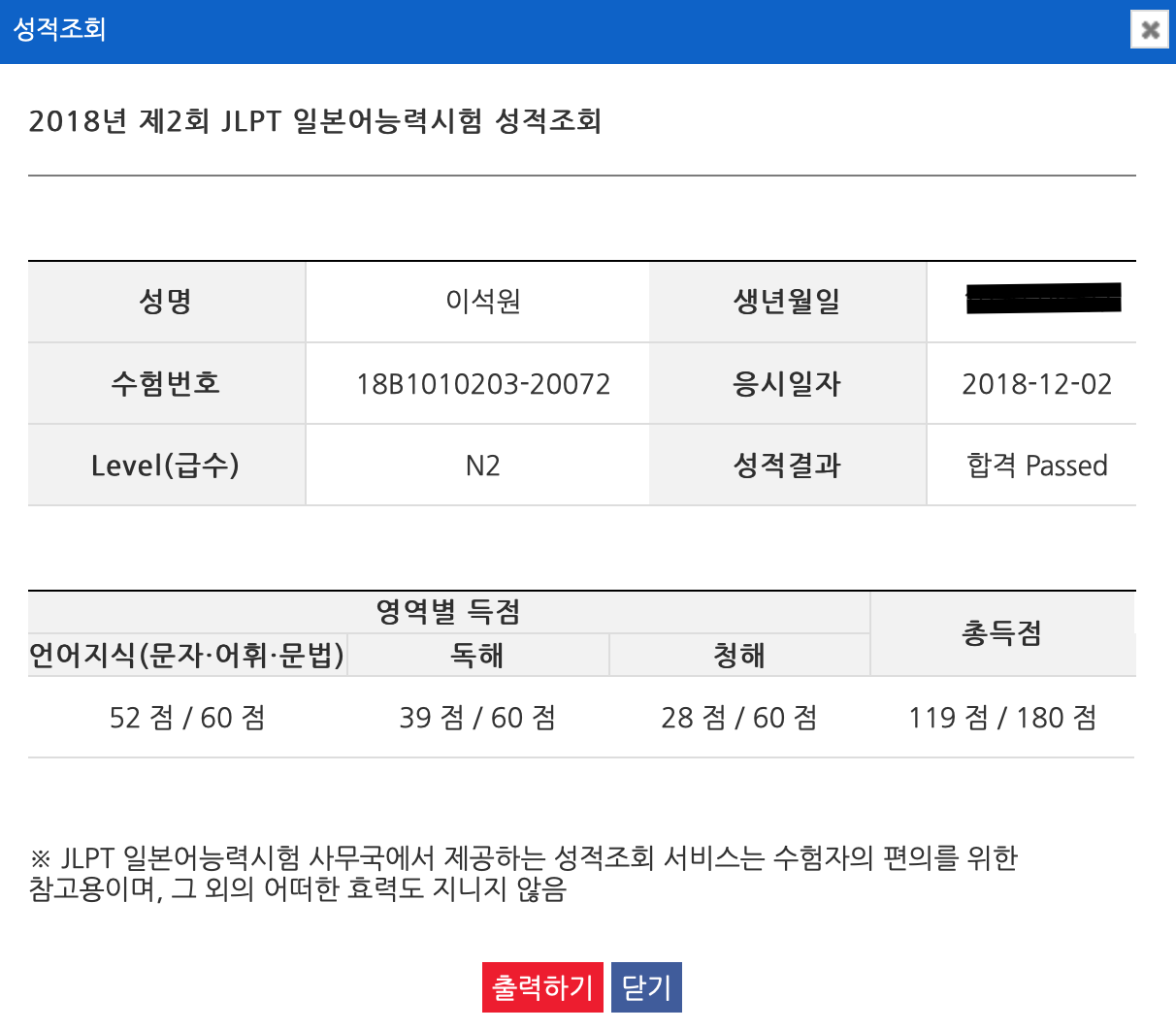Click the blue 닫기 close button
Viewport: 1176px width, 1030px height.
646,987
